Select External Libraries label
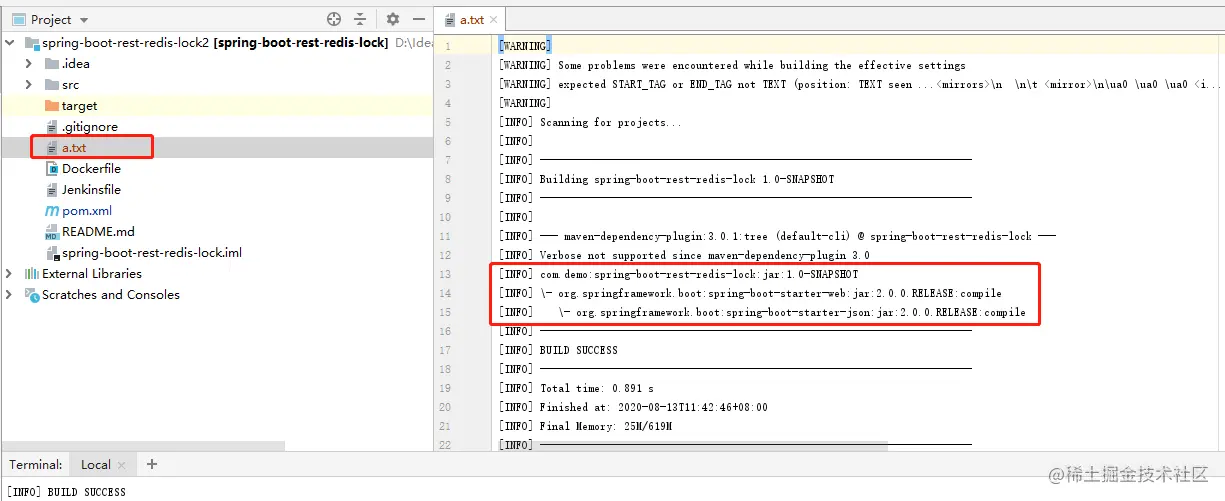Screen dimensions: 1225x501 point(92,273)
